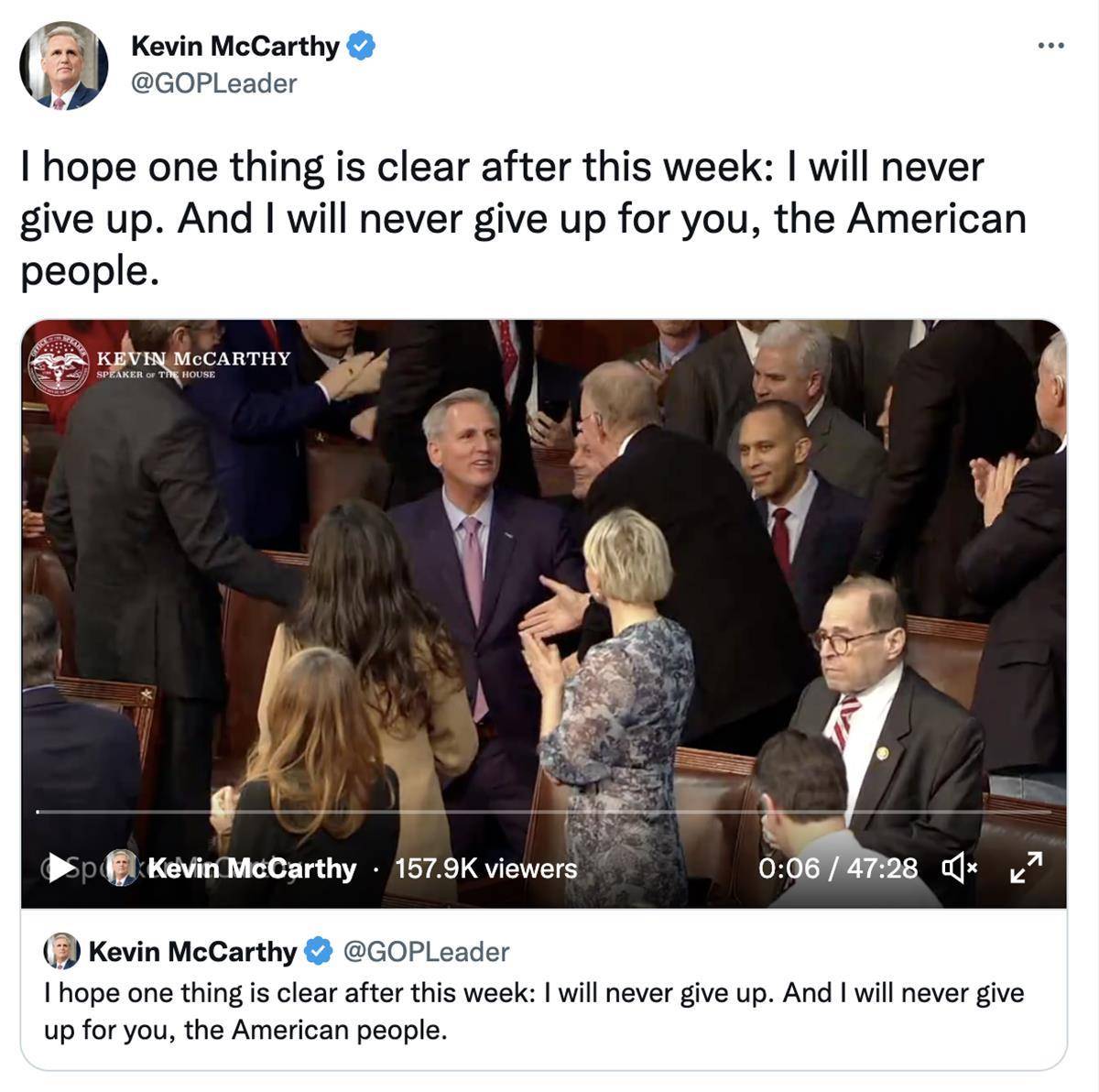Unmute the video using the speaker icon
This screenshot has height=1092, width=1099.
point(959,867)
